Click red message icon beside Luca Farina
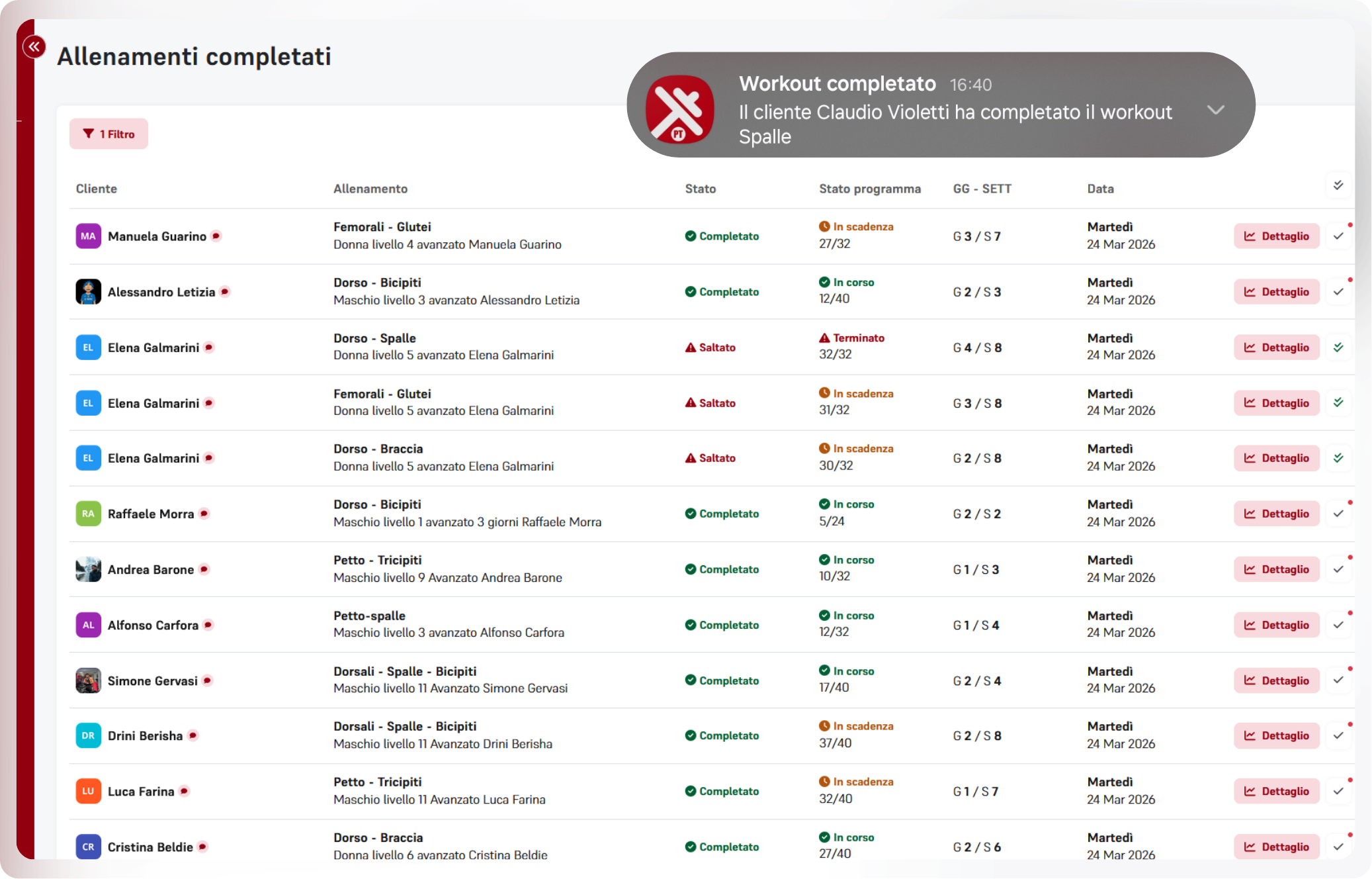This screenshot has height=879, width=1372. tap(185, 791)
